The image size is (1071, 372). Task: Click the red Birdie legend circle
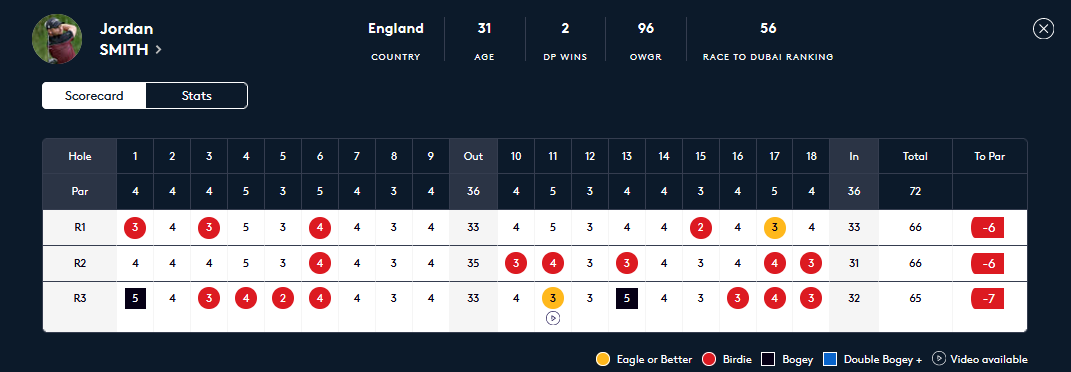[x=709, y=359]
